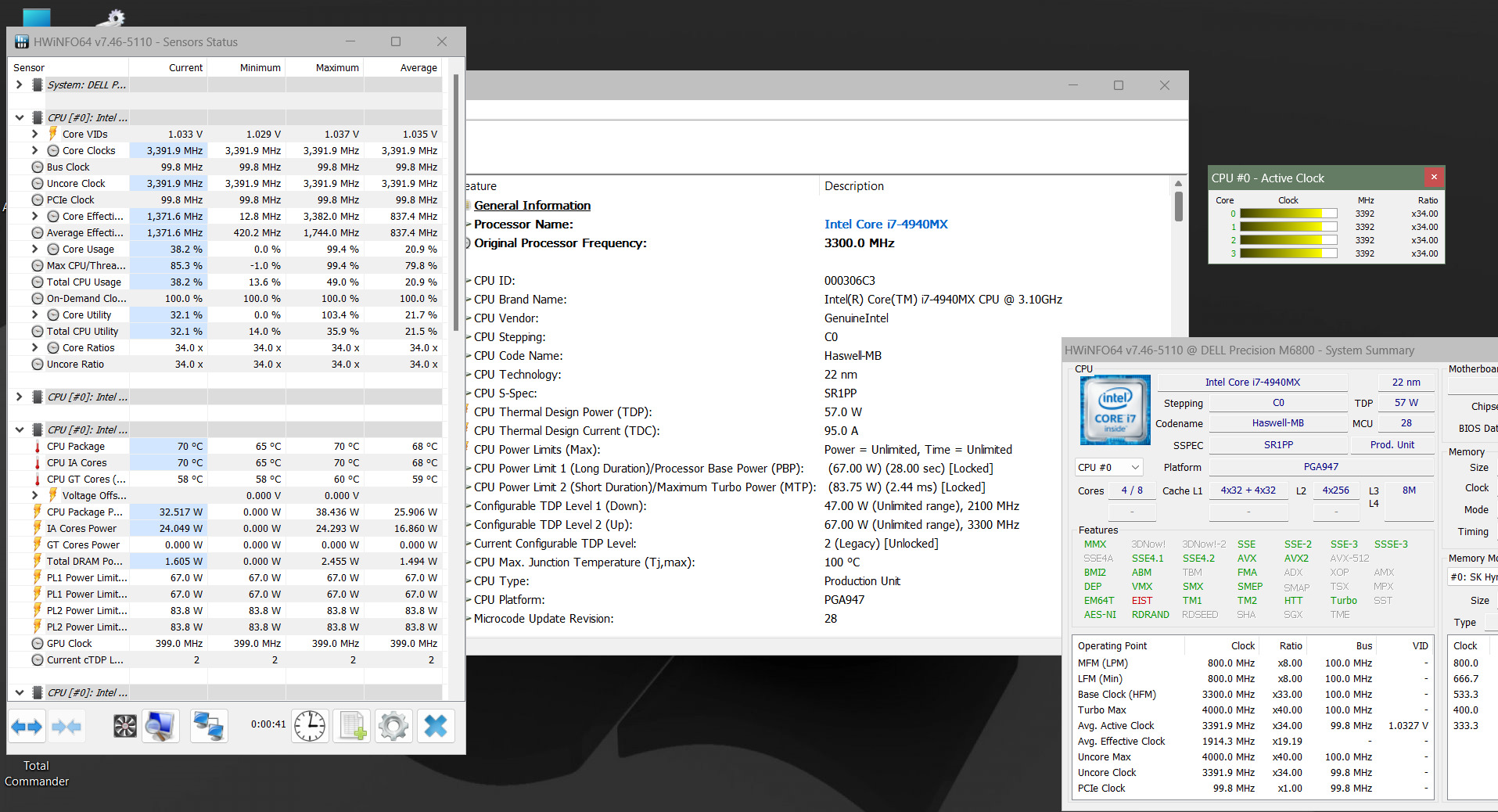Screen dimensions: 1498x812
Task: Select the Microcode Update Revision row
Action: point(818,619)
